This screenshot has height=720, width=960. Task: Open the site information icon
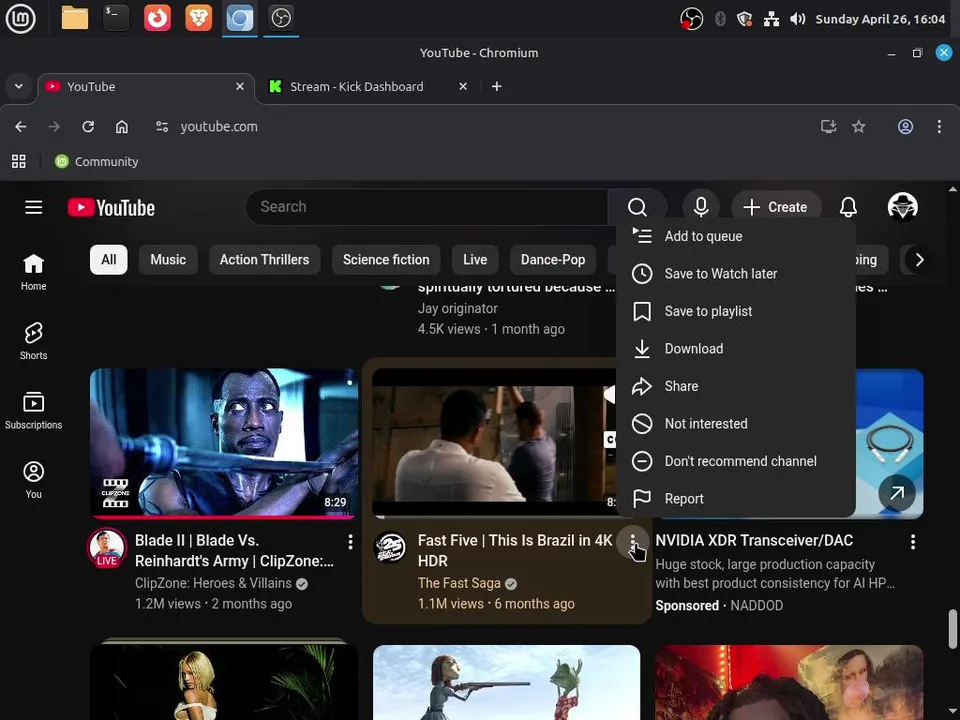tap(162, 127)
